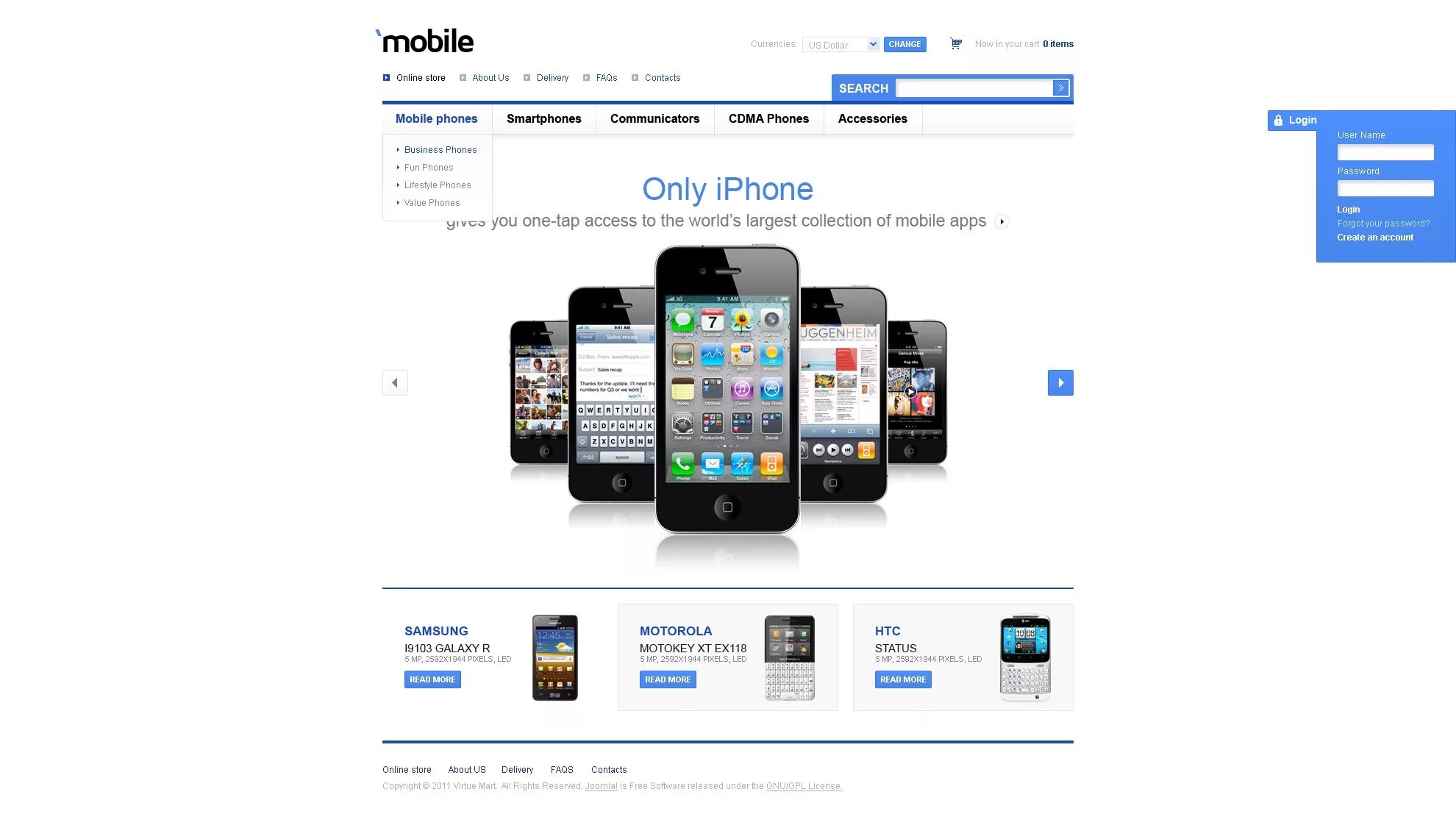
Task: Select the Smartphones tab
Action: [x=543, y=119]
